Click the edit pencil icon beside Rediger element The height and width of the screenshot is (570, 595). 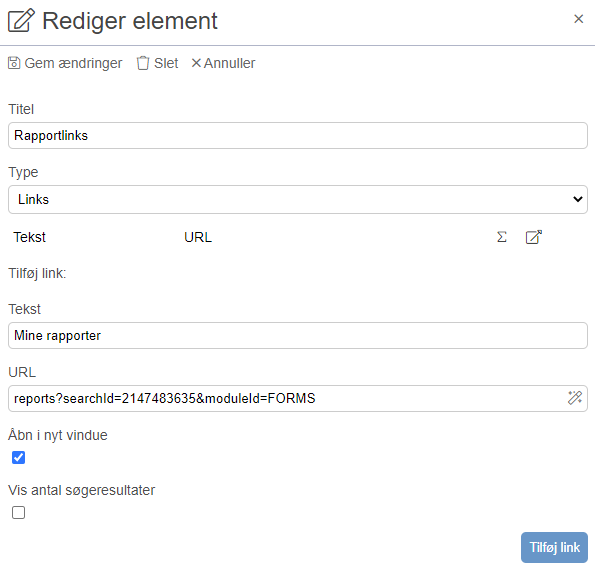[x=21, y=20]
